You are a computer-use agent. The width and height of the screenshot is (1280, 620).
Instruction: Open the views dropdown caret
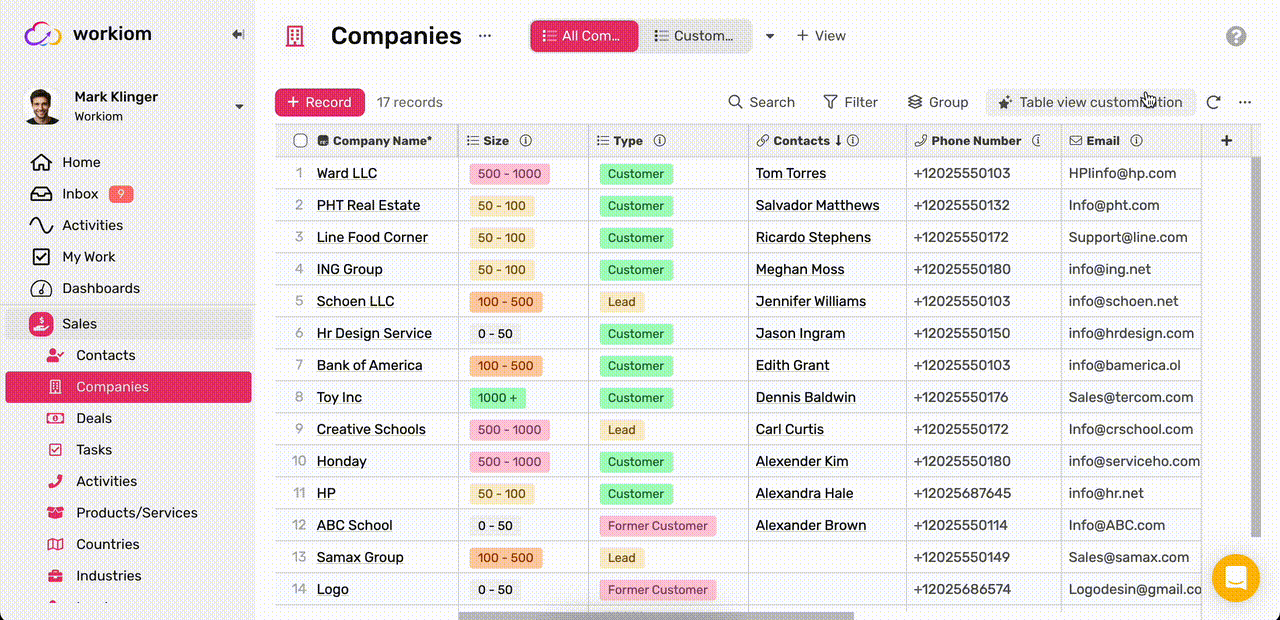pyautogui.click(x=770, y=36)
